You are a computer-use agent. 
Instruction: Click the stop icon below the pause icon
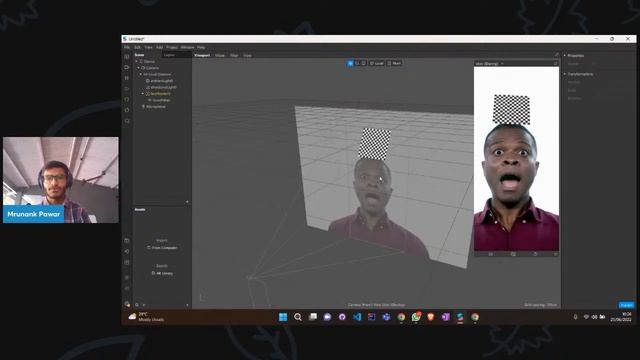point(127,89)
